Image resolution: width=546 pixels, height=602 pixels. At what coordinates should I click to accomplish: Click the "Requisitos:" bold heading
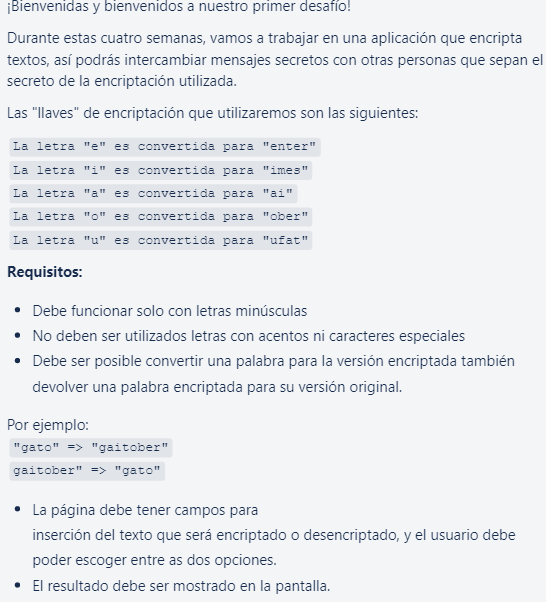[x=45, y=272]
